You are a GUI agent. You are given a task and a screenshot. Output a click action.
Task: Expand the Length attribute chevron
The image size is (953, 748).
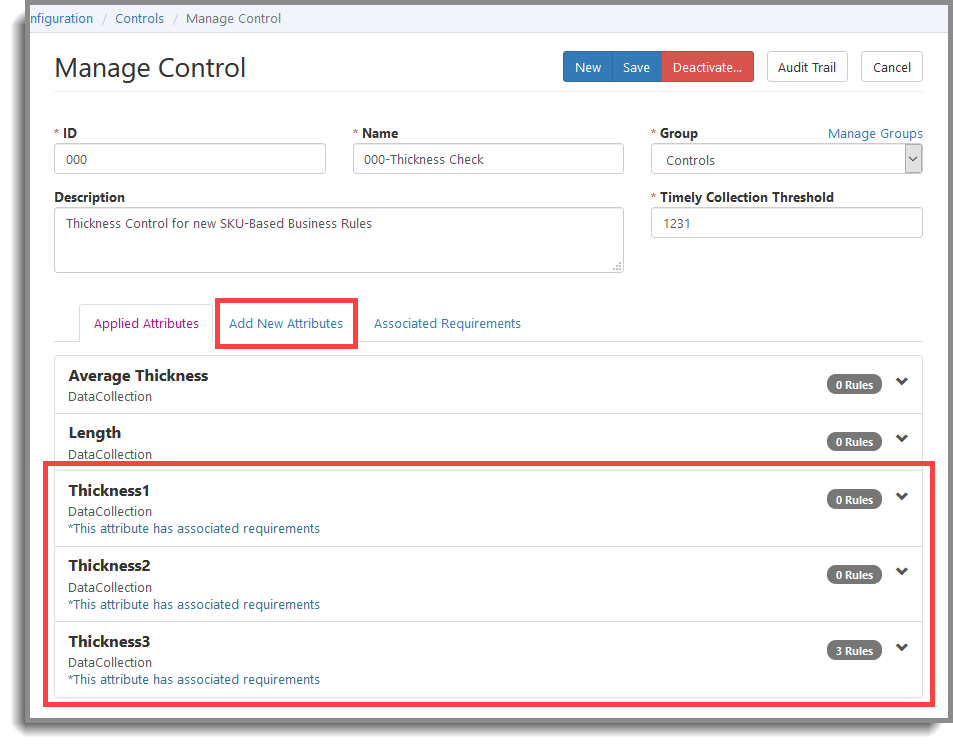pyautogui.click(x=901, y=439)
